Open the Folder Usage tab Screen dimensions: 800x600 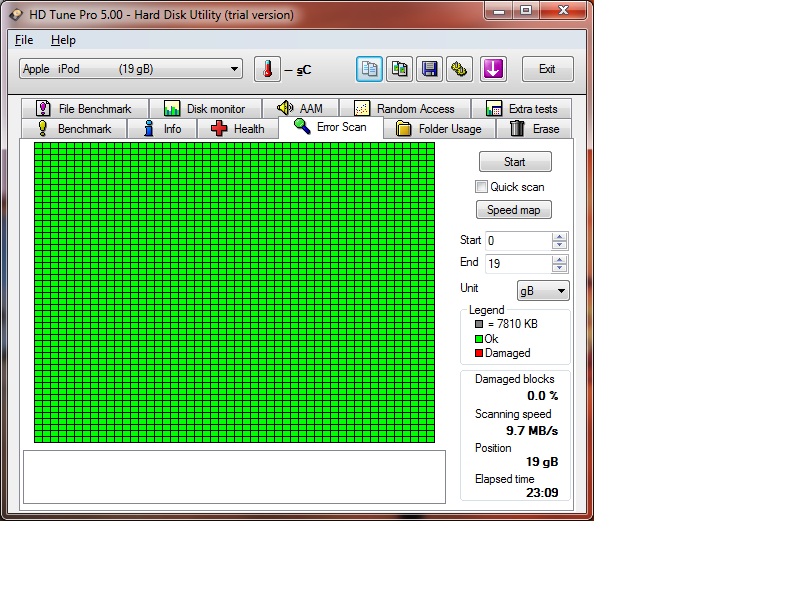click(x=438, y=129)
